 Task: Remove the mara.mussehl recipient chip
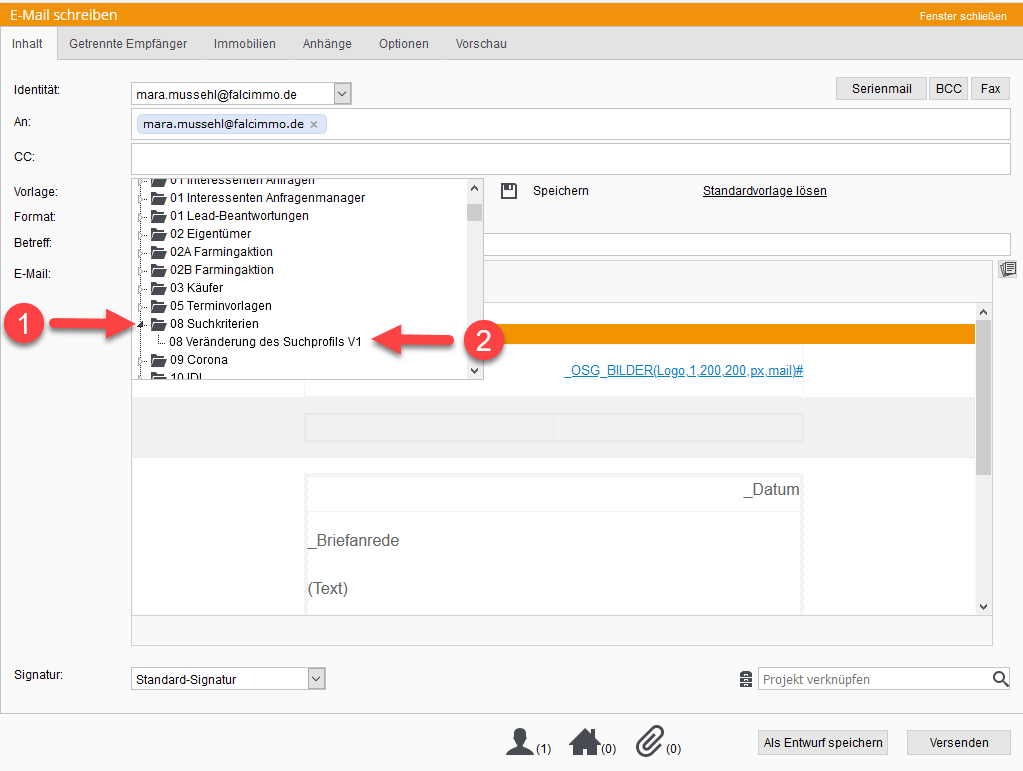tap(313, 125)
